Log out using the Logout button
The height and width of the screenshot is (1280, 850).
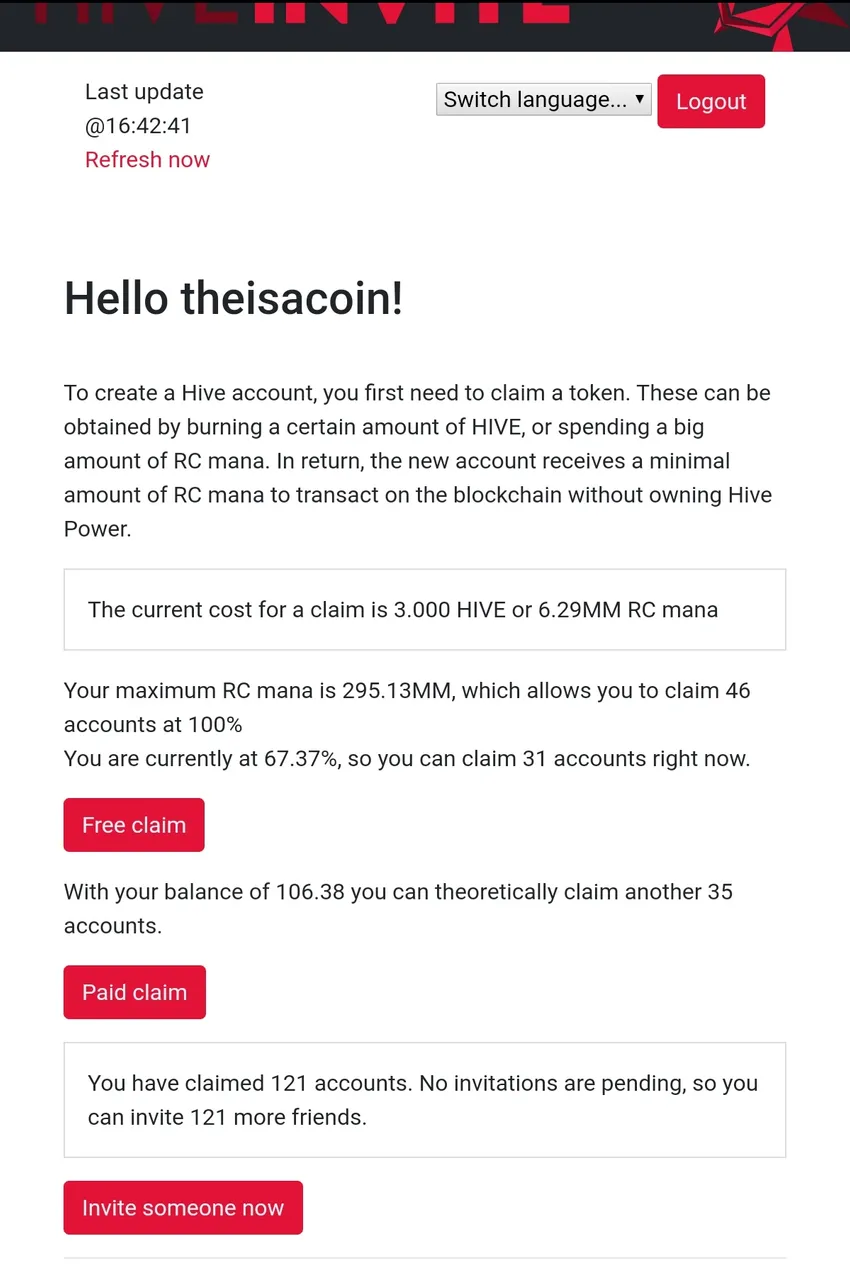tap(711, 101)
